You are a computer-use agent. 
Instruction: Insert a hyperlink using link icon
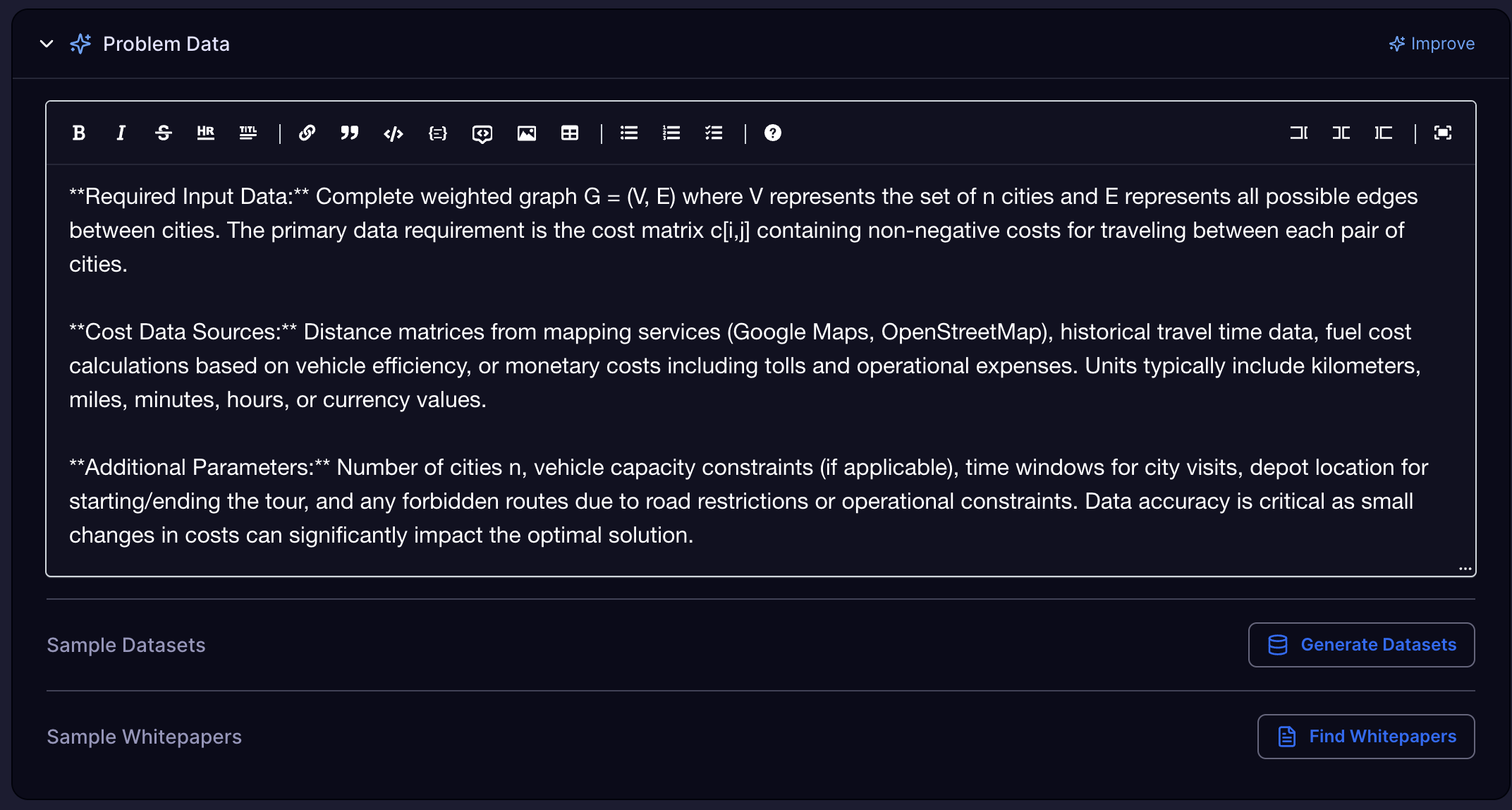[x=307, y=133]
